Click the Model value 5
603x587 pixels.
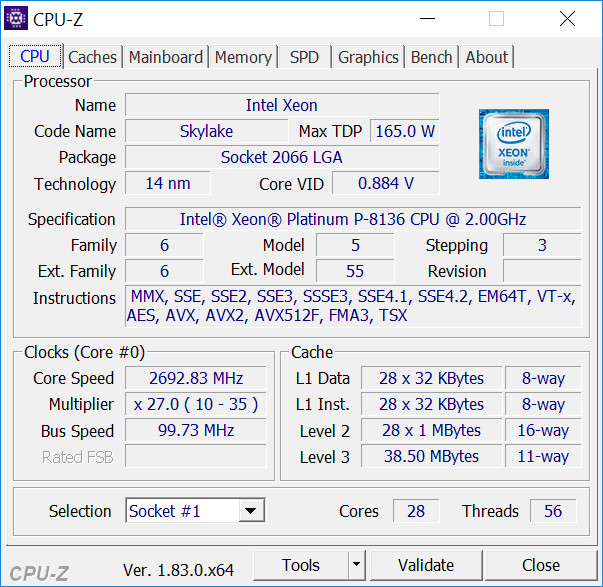(355, 245)
